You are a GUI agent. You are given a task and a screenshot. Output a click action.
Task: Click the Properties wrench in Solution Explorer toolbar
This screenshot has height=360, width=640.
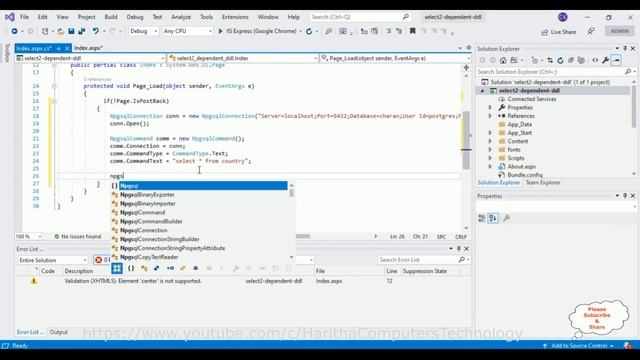(605, 60)
